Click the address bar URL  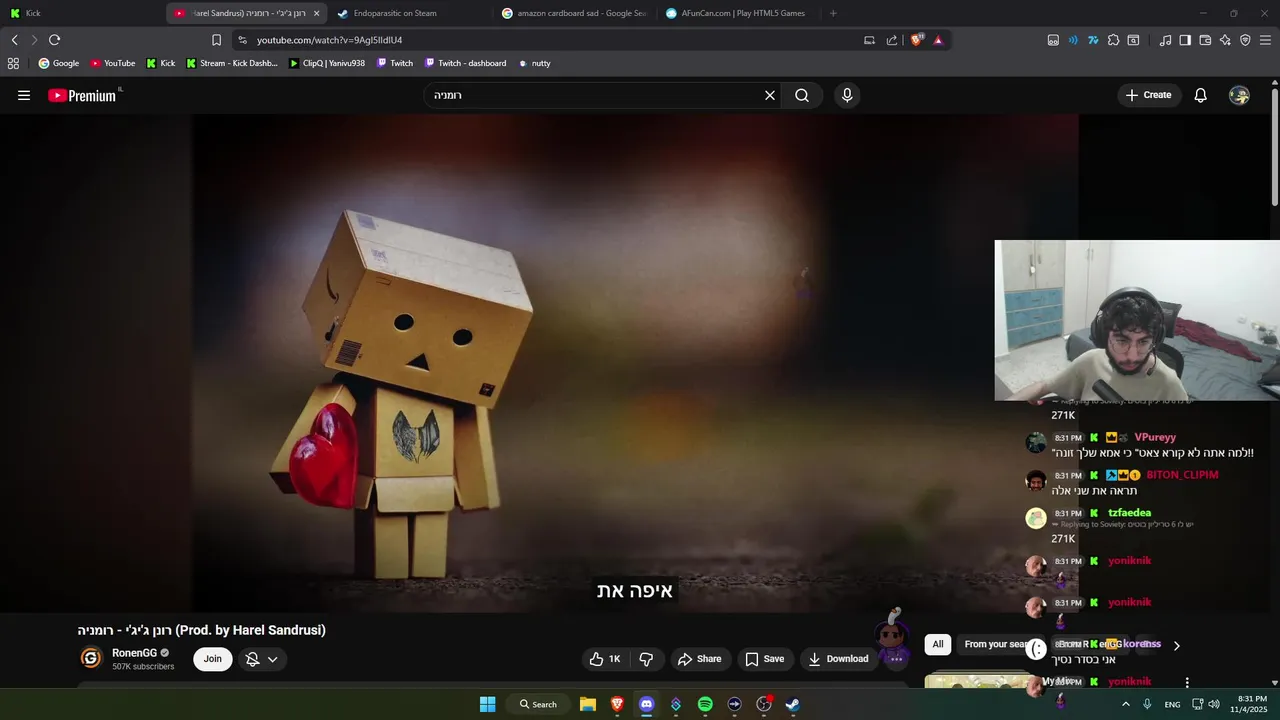tap(329, 40)
